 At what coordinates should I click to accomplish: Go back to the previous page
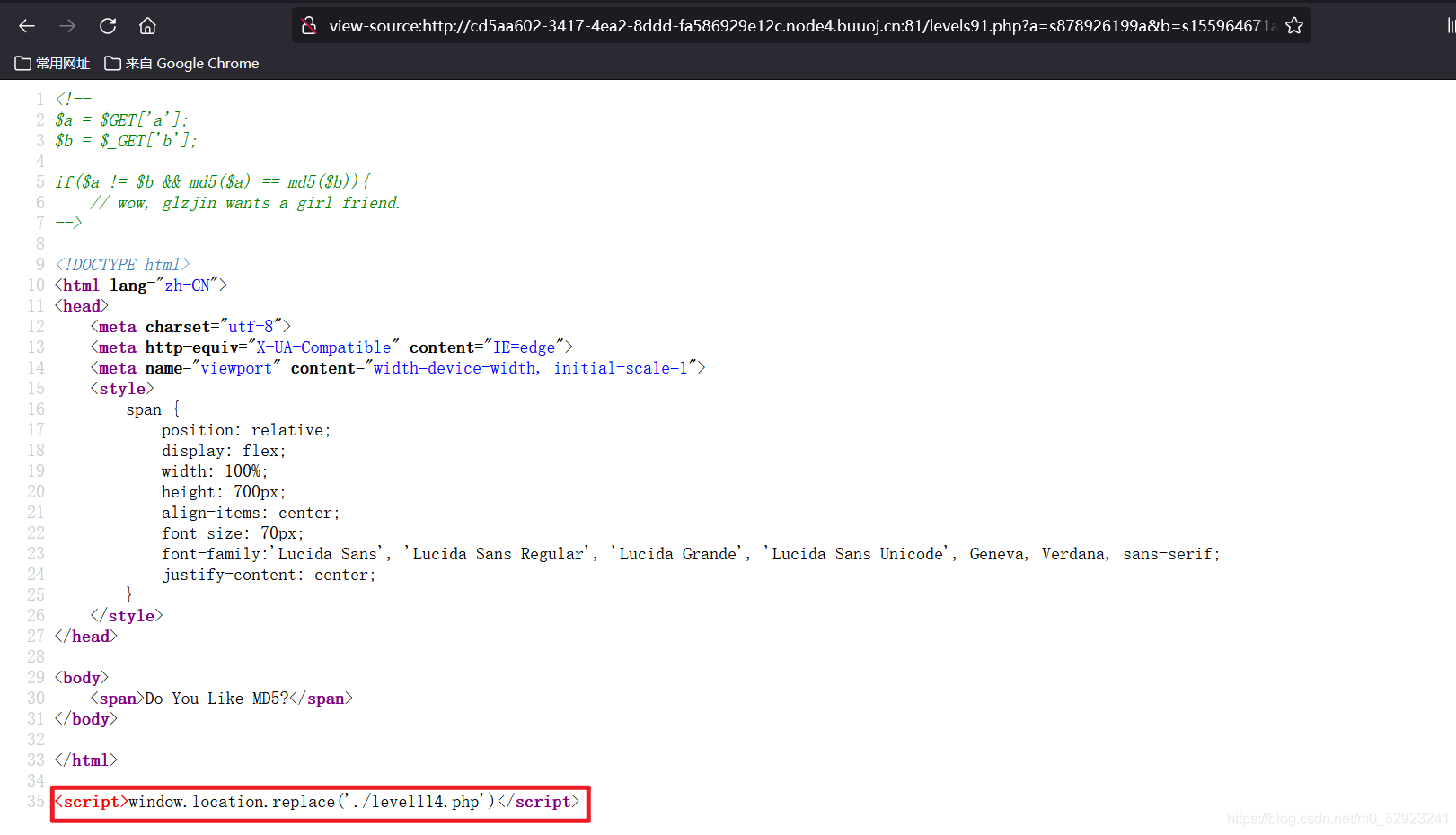click(27, 26)
